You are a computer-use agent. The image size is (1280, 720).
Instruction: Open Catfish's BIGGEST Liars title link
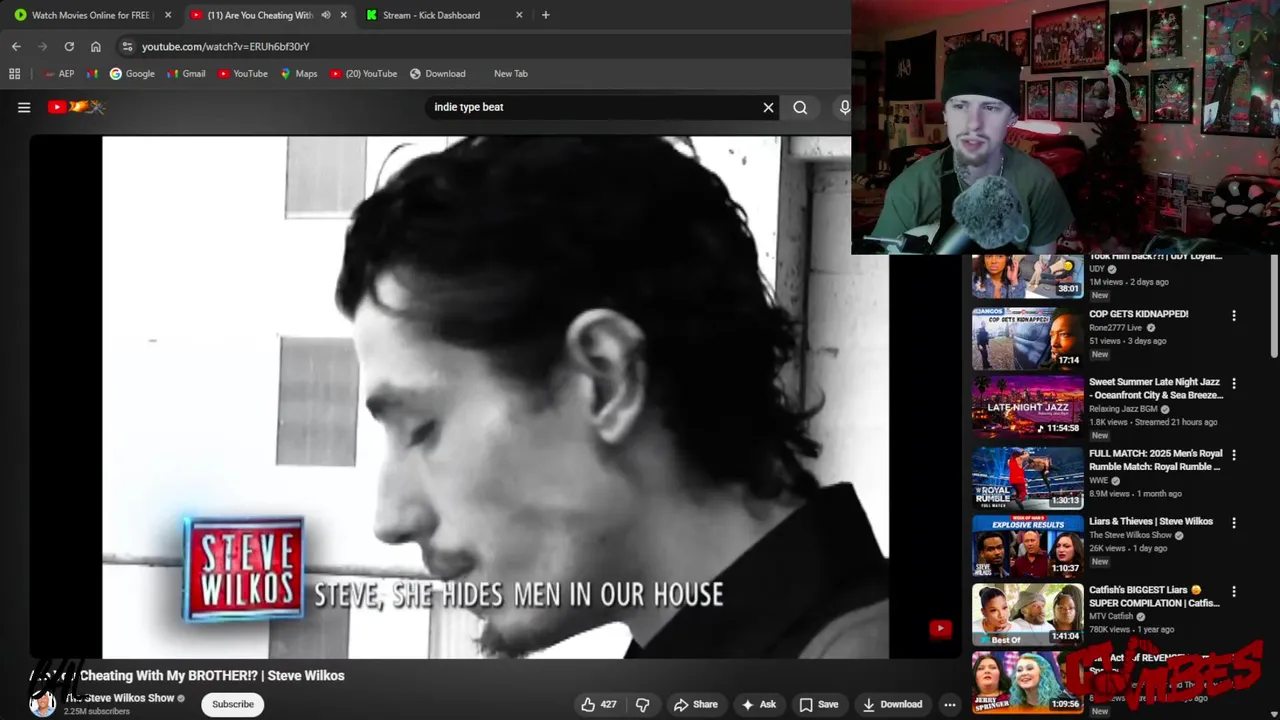1155,596
